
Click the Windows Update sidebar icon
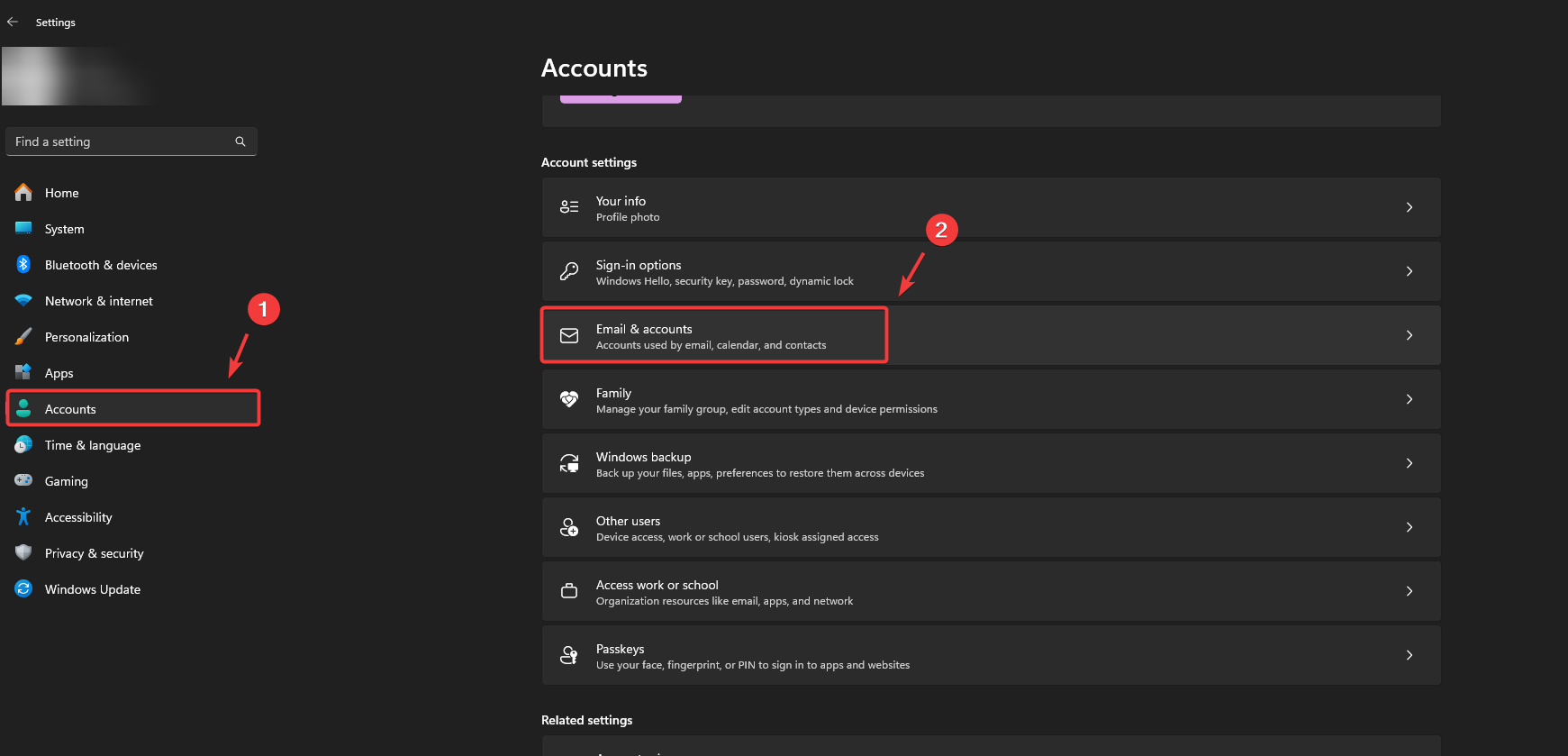(x=23, y=589)
